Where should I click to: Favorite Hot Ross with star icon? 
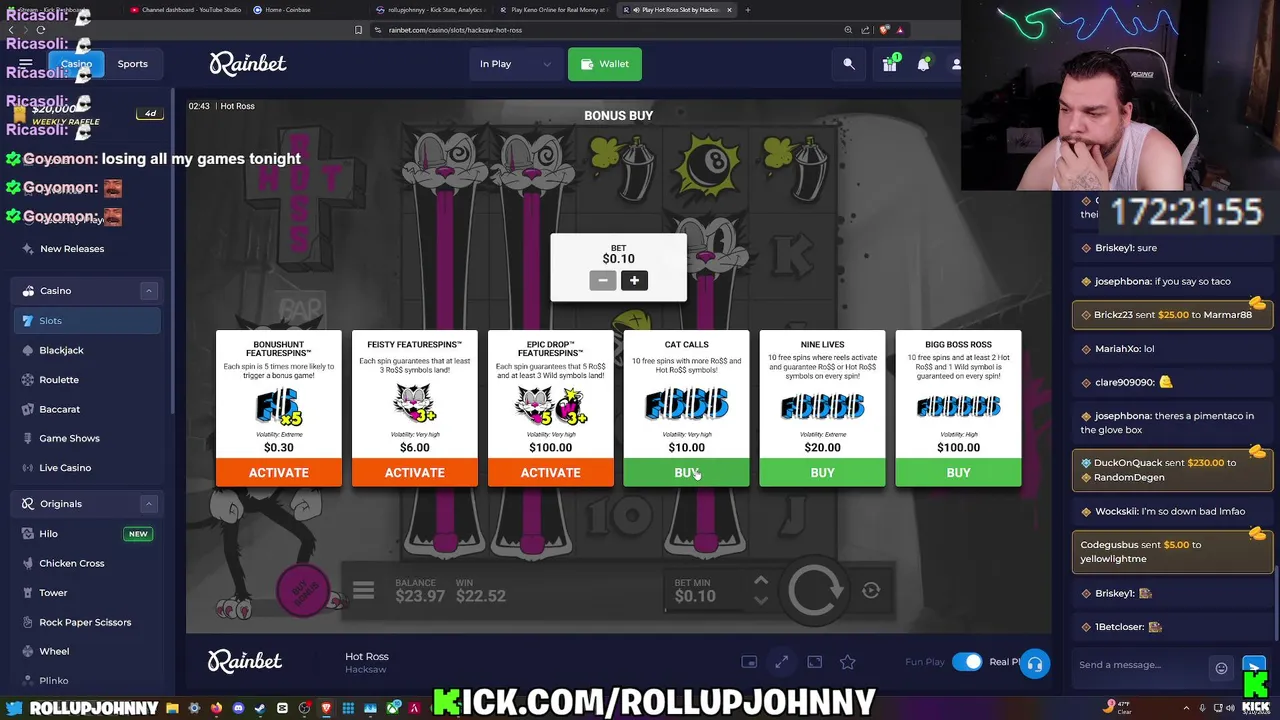pos(848,662)
